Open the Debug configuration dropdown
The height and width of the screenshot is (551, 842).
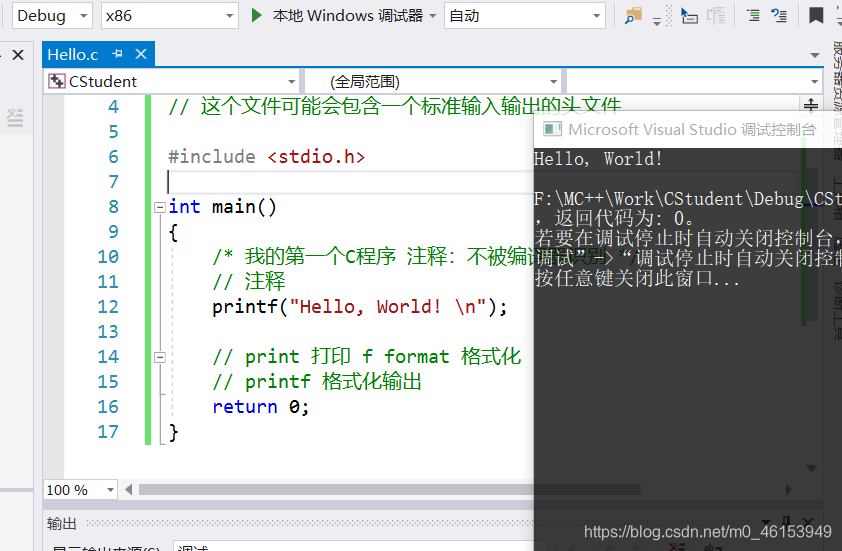tap(52, 16)
